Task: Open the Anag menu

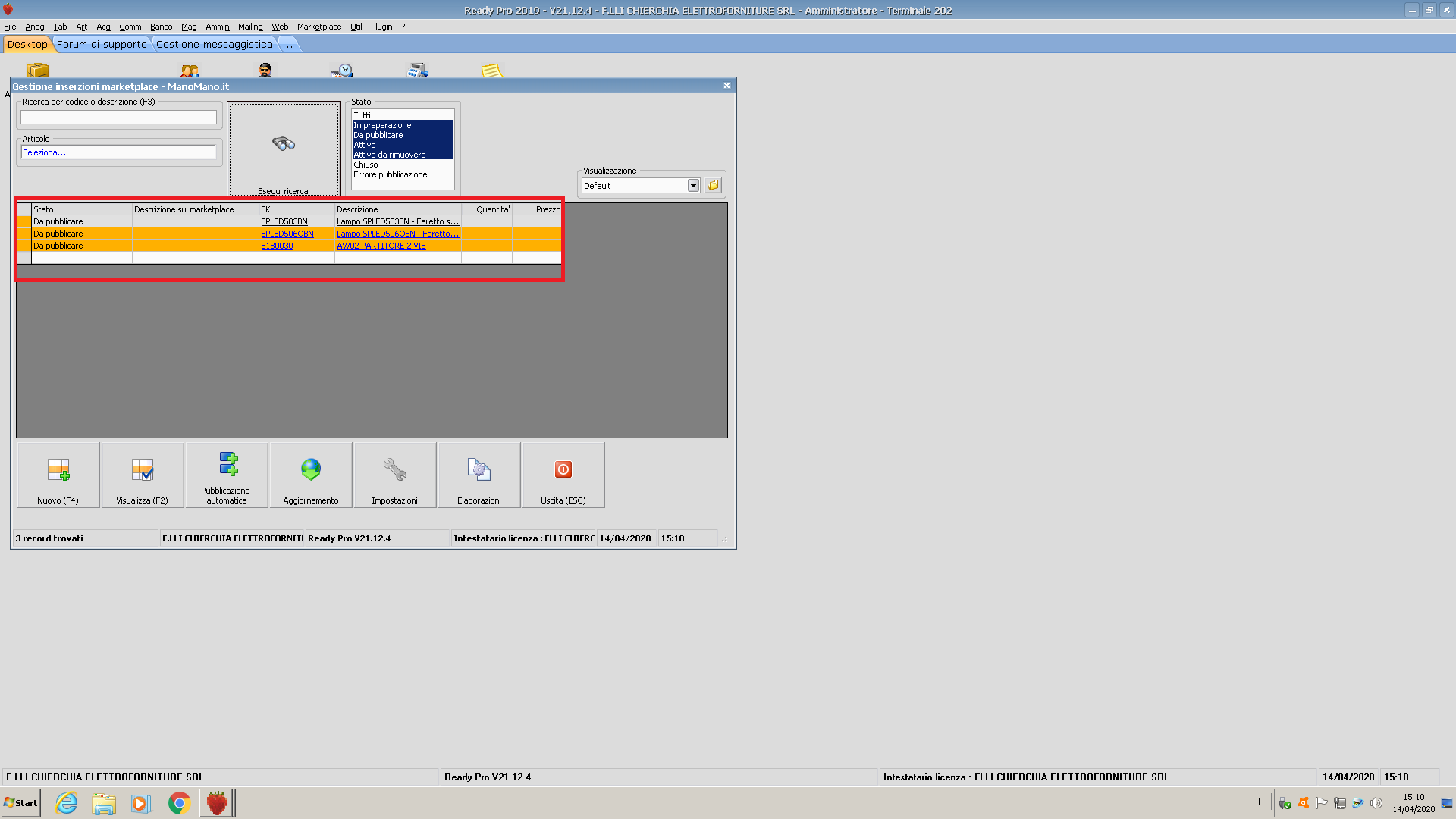Action: pos(35,27)
